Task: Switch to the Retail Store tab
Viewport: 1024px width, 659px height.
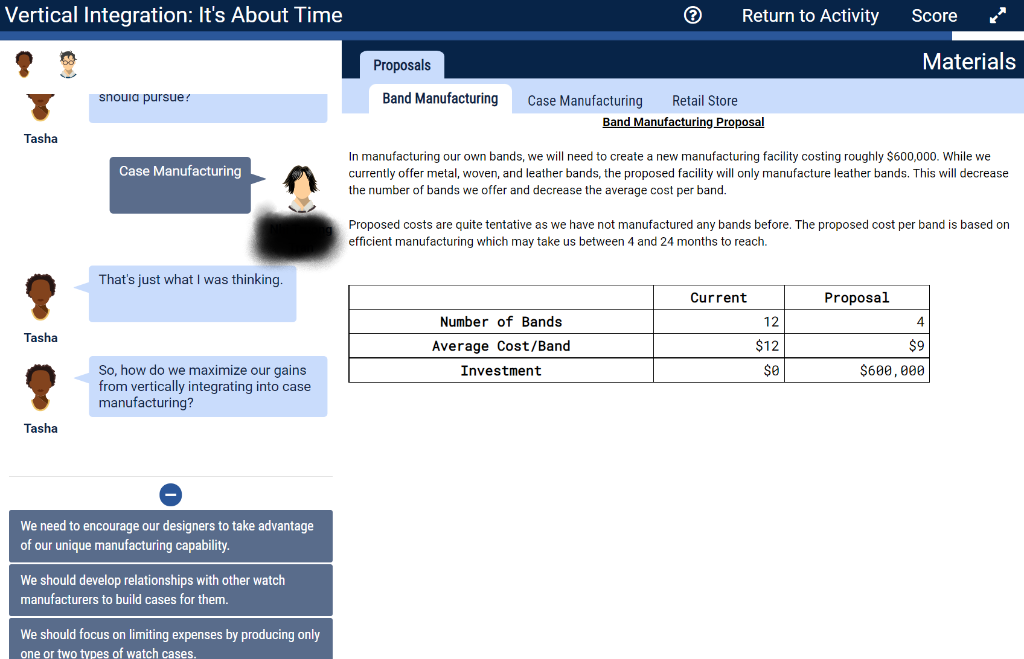Action: click(704, 100)
